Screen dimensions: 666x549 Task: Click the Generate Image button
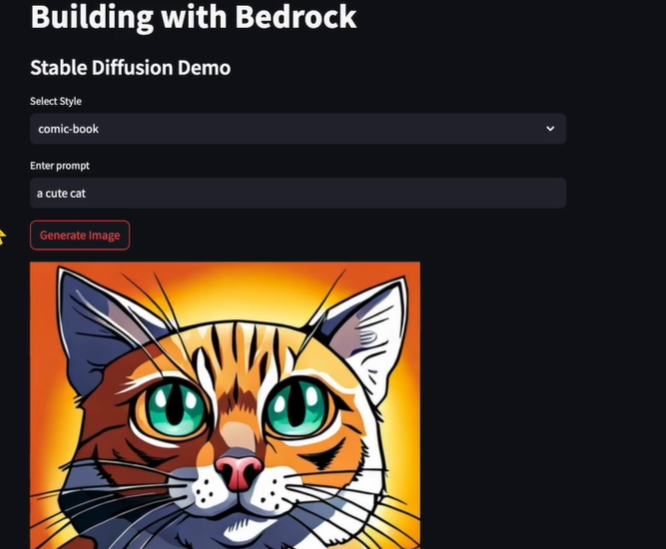pos(80,235)
